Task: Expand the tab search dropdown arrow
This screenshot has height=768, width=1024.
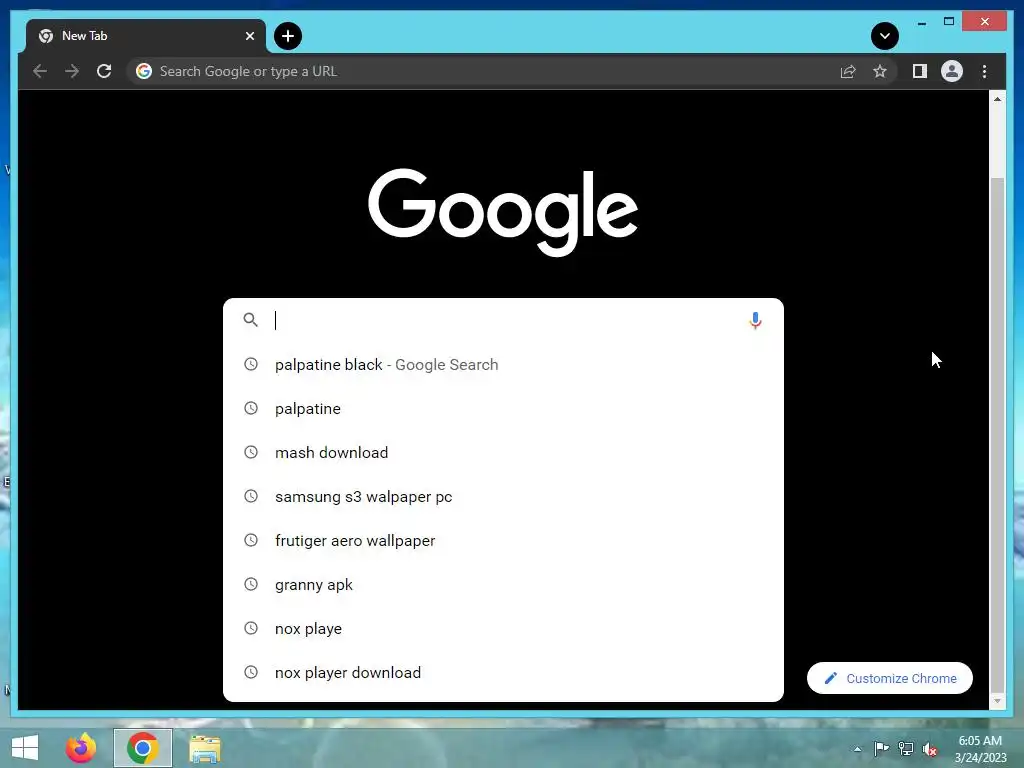Action: coord(885,36)
